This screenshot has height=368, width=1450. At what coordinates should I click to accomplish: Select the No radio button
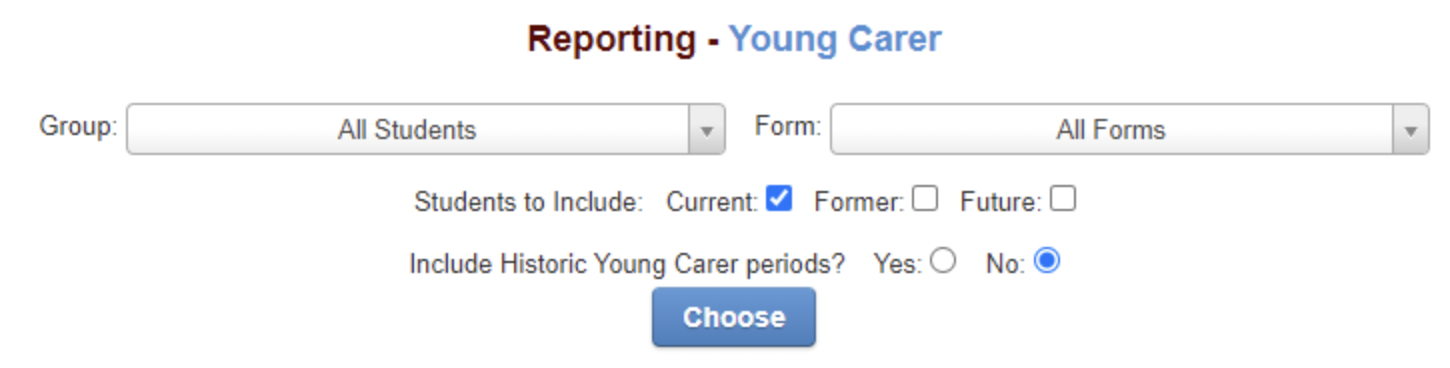1047,261
